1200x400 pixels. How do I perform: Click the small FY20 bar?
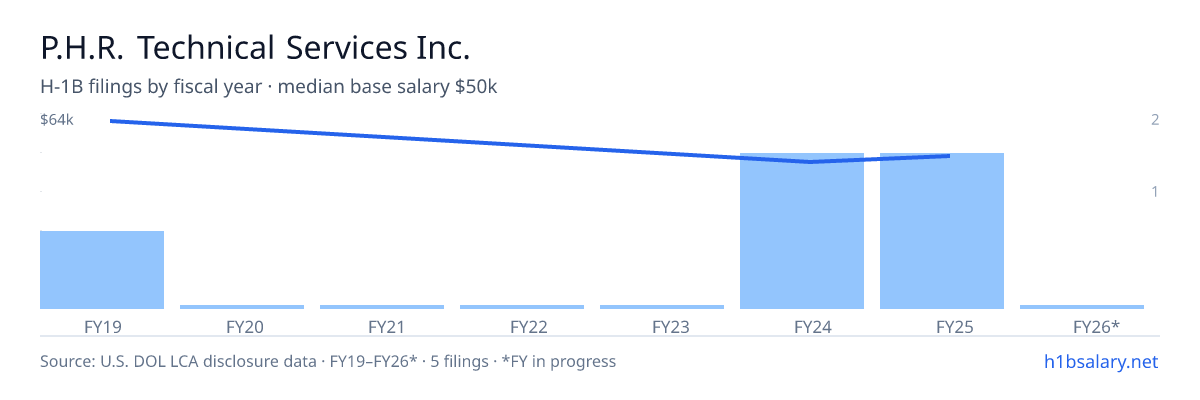[x=242, y=307]
